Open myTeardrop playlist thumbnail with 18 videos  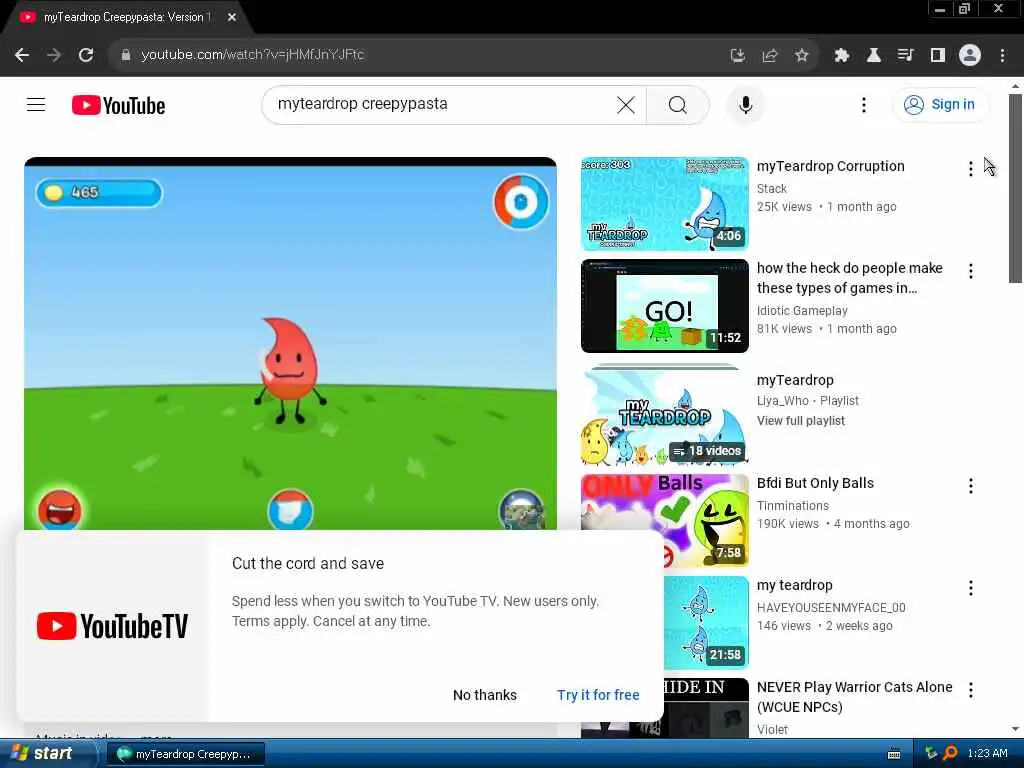(x=664, y=417)
